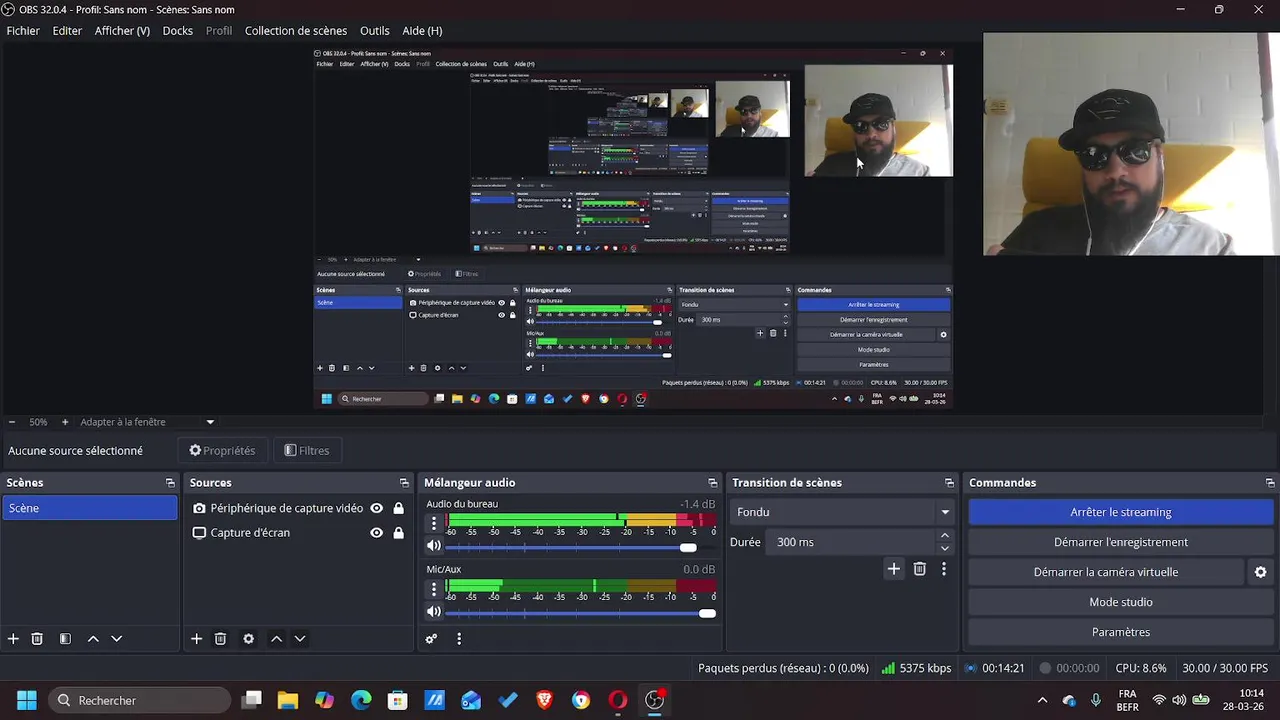The image size is (1280, 720).
Task: Detach the Scènes dock with its float icon
Action: pos(170,483)
